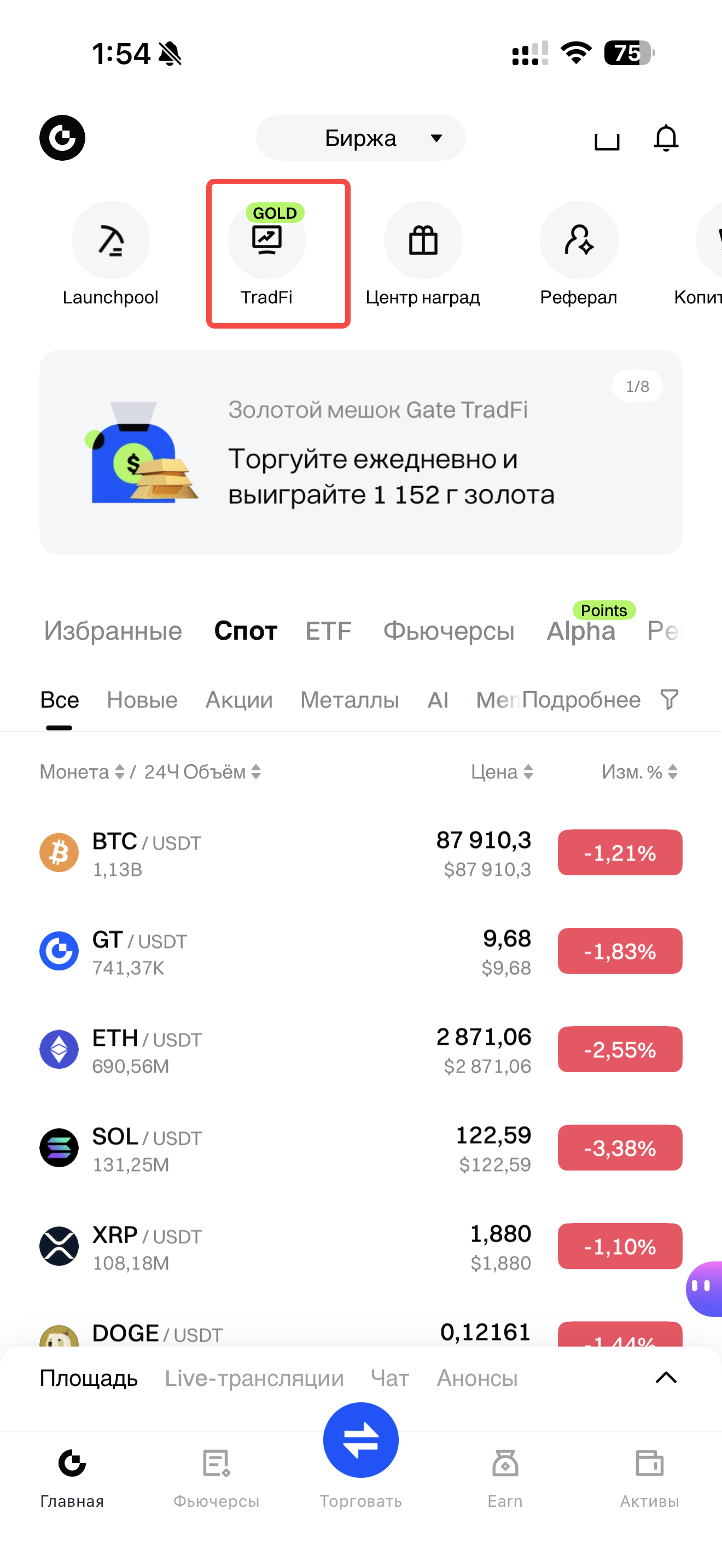Image resolution: width=722 pixels, height=1568 pixels.
Task: Switch to the Фьючерсы market tab
Action: (449, 630)
